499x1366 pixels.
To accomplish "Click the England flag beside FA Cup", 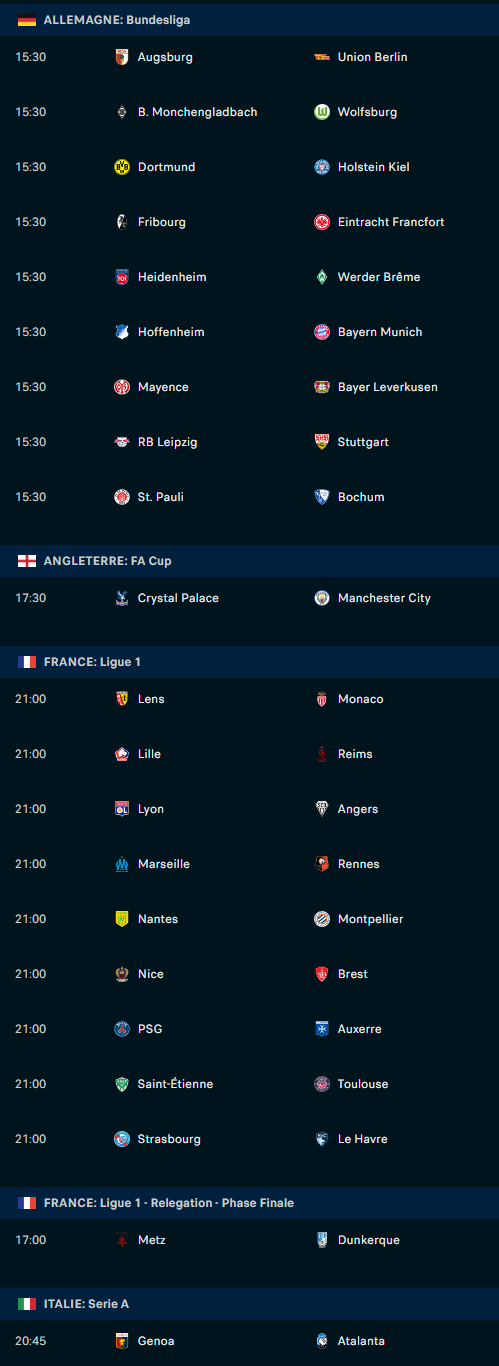I will click(27, 561).
